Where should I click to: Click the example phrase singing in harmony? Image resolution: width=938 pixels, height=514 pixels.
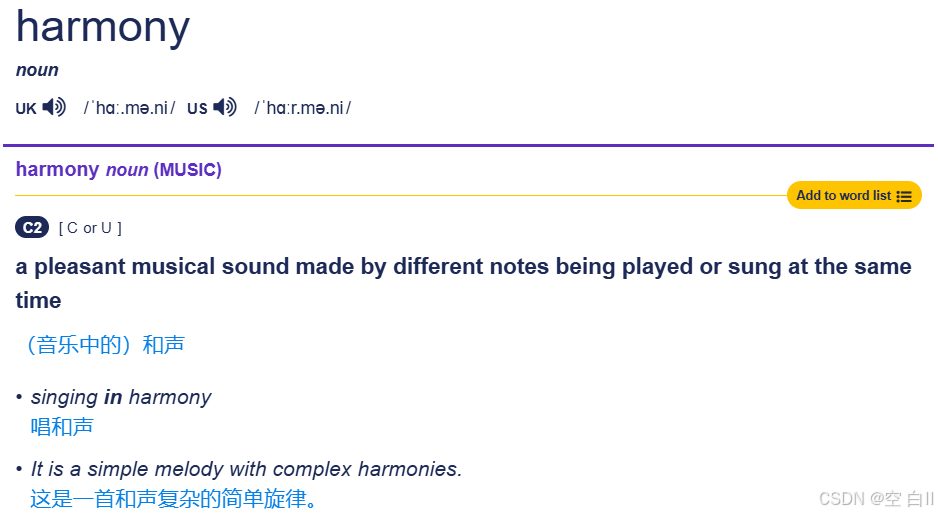pyautogui.click(x=121, y=397)
